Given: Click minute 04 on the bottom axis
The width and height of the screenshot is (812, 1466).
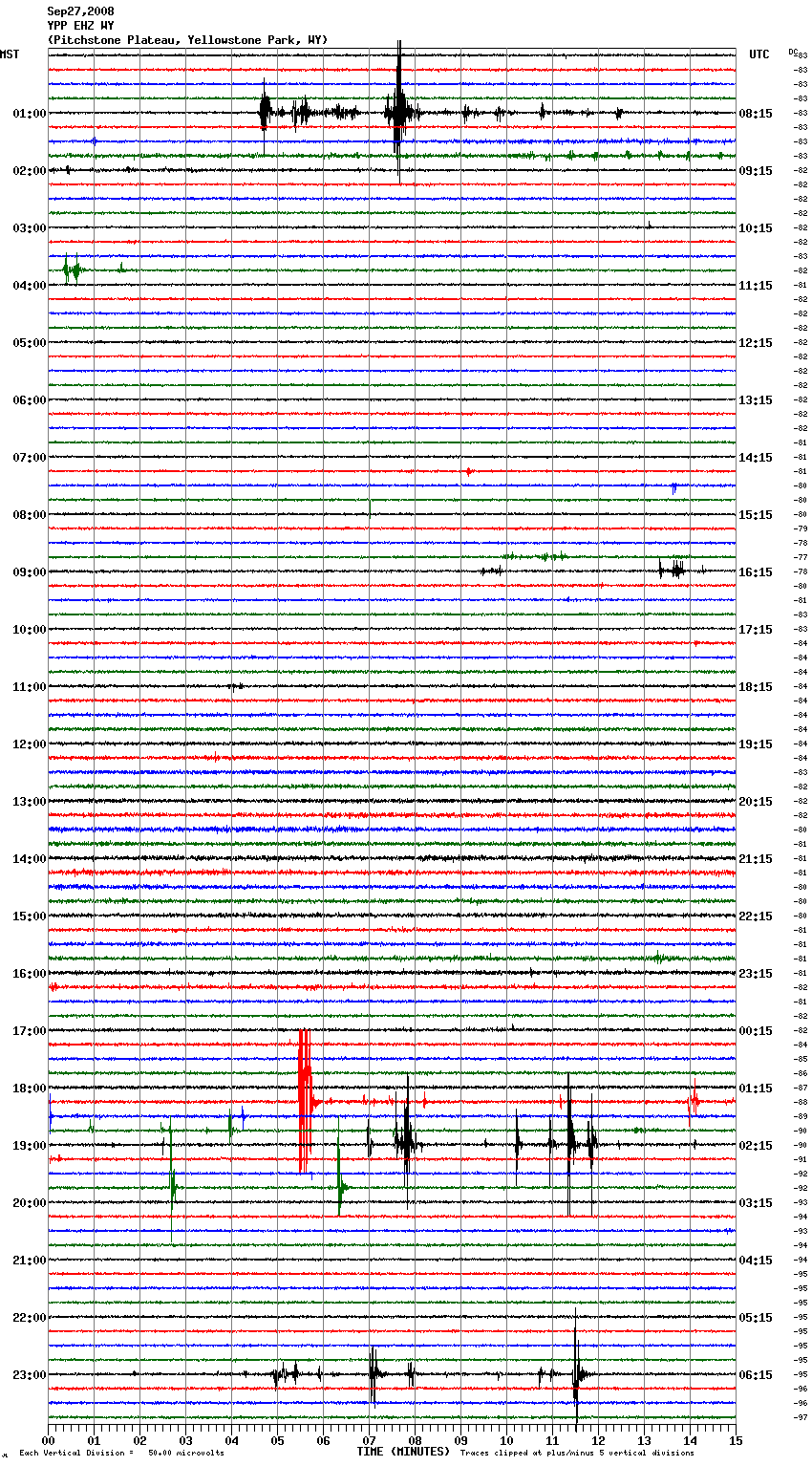Looking at the screenshot, I should pos(231,1440).
